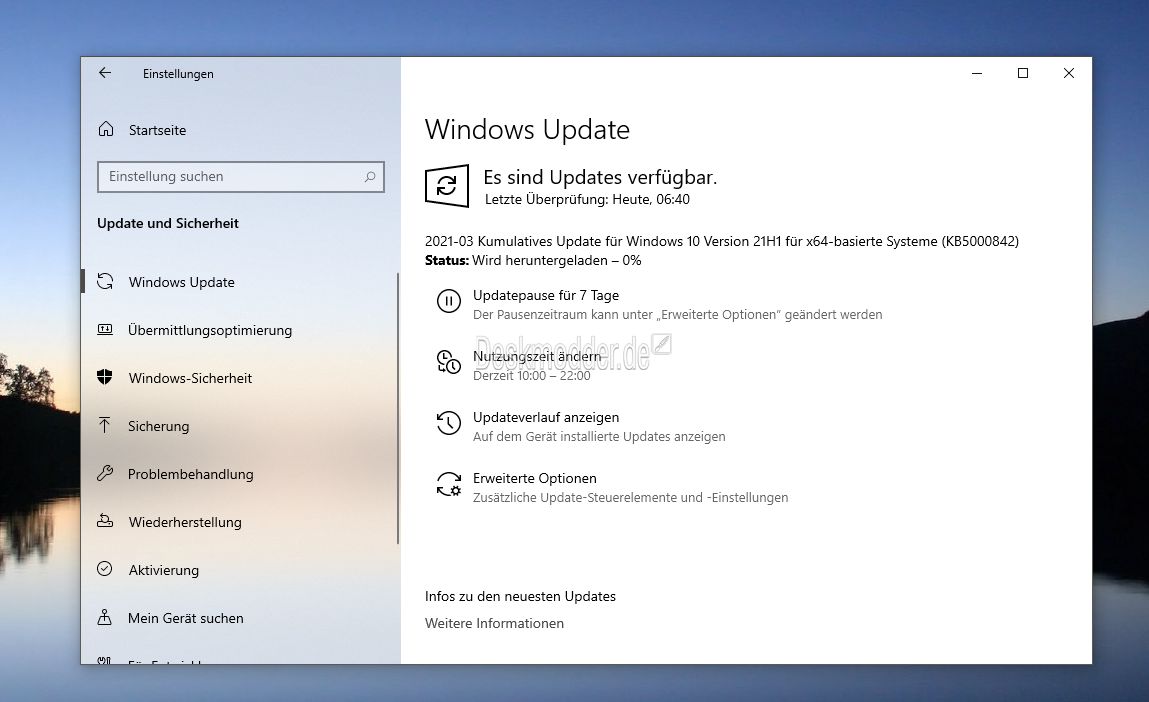This screenshot has height=702, width=1149.
Task: Maximize the Einstellungen window
Action: click(1023, 73)
